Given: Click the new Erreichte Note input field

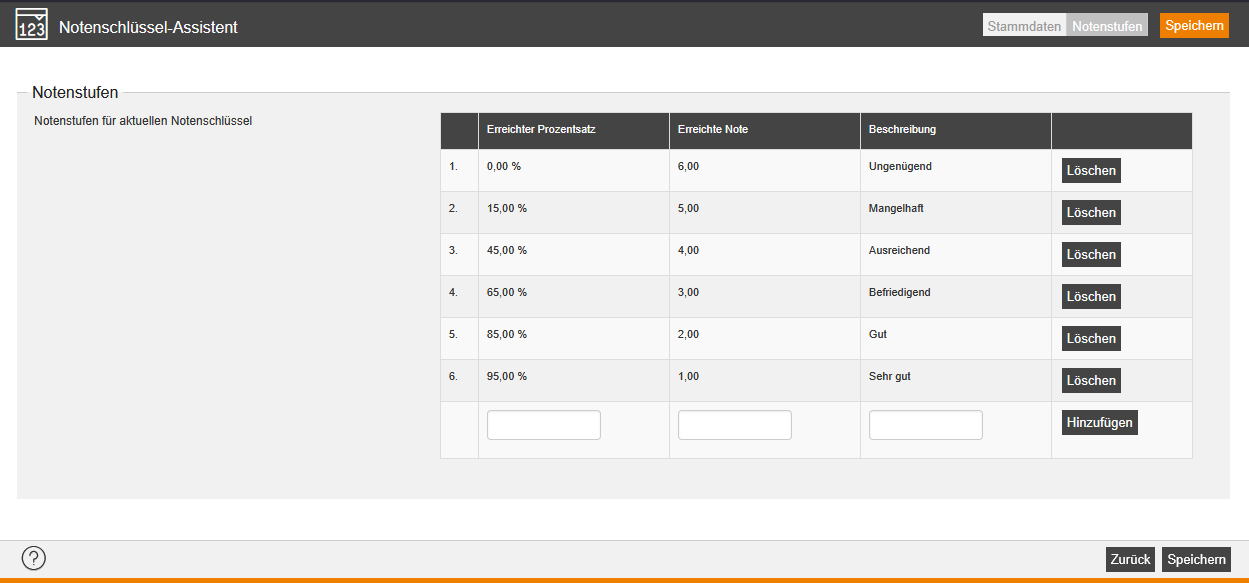Looking at the screenshot, I should (x=734, y=425).
